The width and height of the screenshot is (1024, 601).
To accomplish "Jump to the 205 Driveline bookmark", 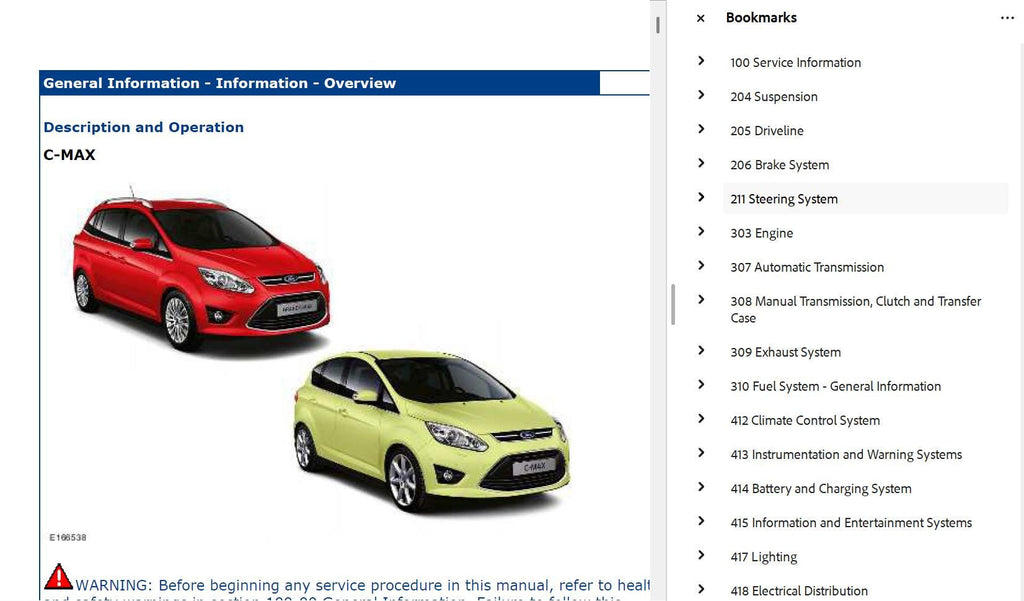I will click(x=767, y=131).
